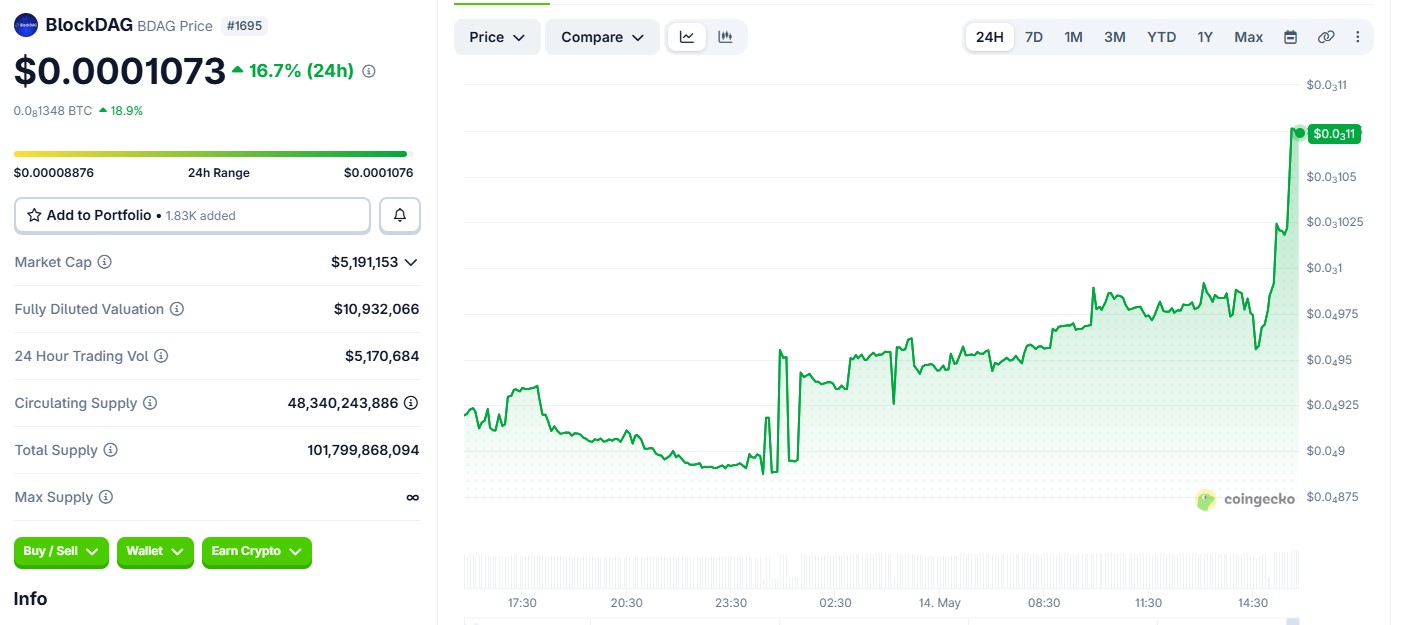This screenshot has height=625, width=1405.
Task: Expand the Market Cap value chevron
Action: tap(410, 262)
